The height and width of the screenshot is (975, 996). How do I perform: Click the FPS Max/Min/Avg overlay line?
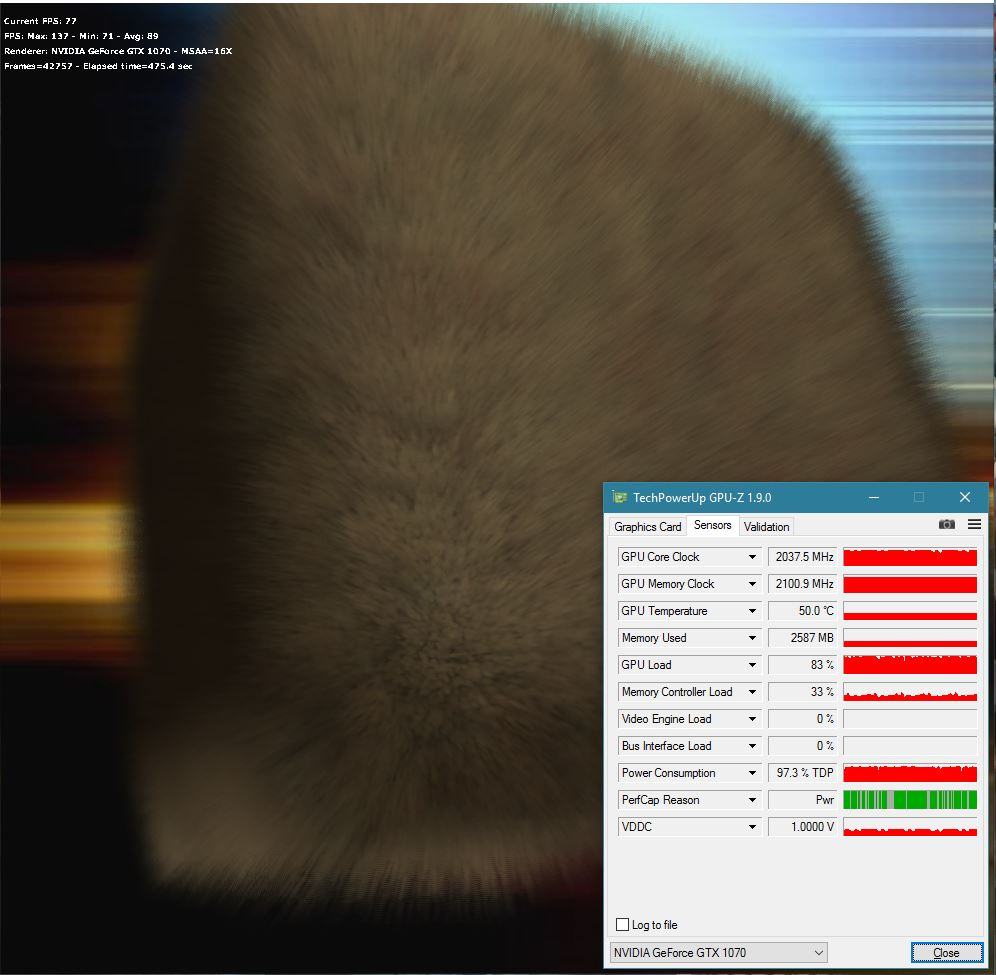(x=81, y=36)
